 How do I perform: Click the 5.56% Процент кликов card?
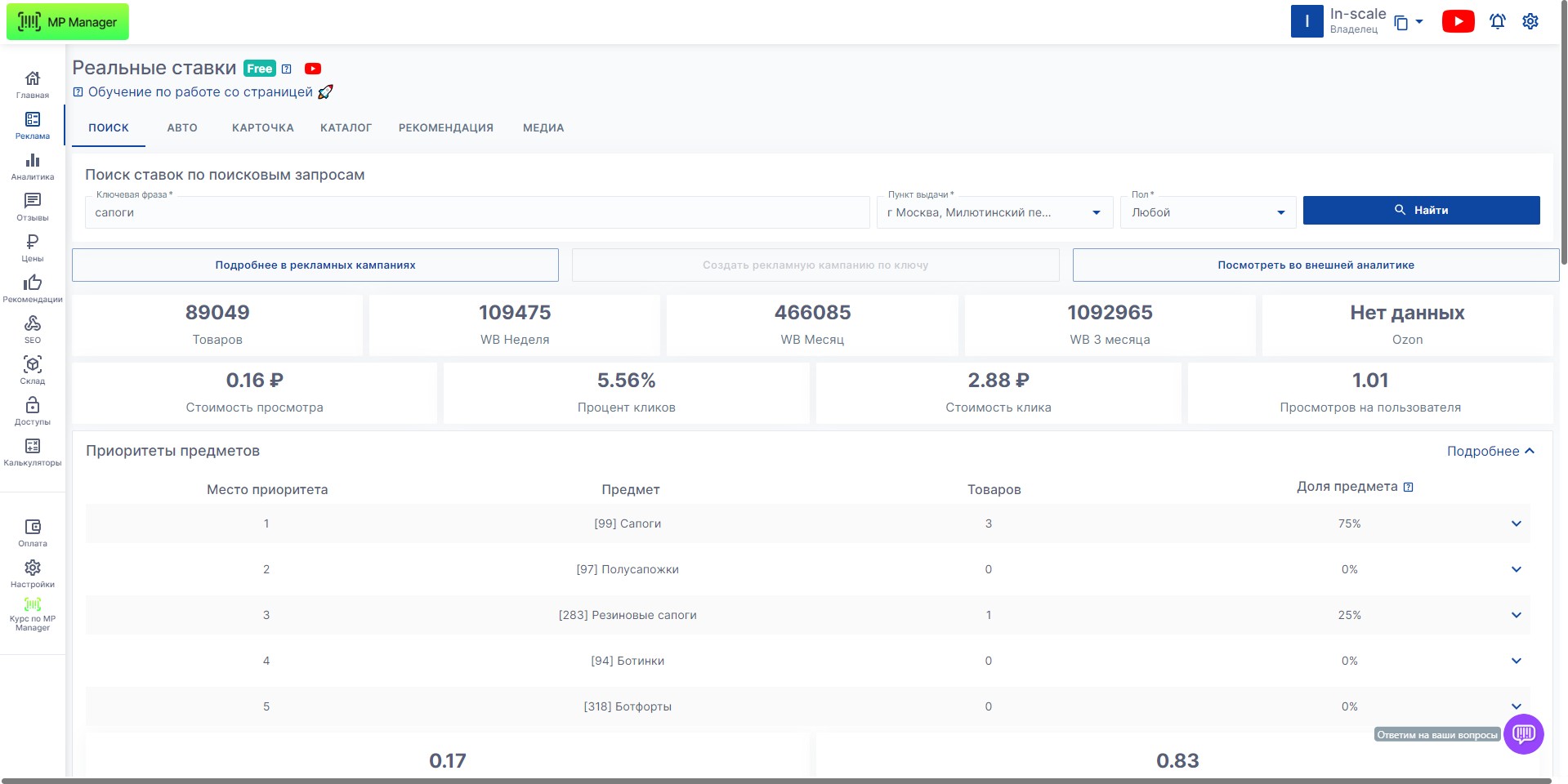[x=626, y=393]
